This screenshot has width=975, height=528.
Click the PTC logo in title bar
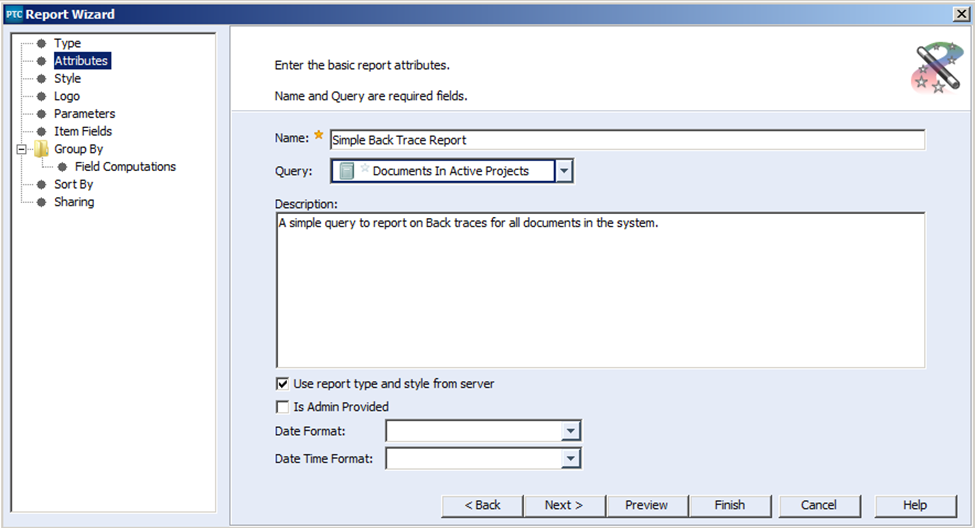[14, 14]
